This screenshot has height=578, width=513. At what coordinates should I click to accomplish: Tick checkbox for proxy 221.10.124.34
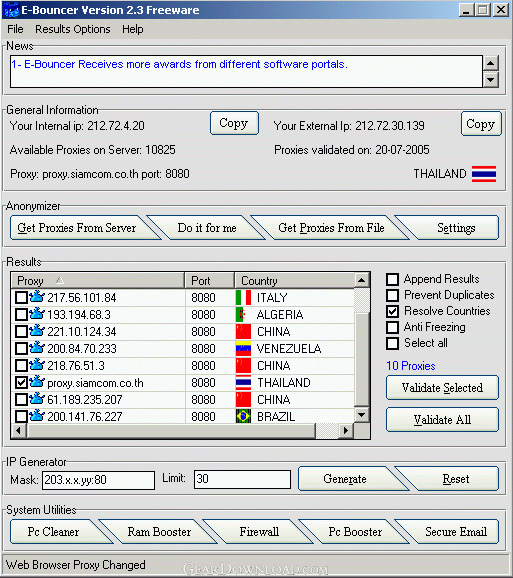click(x=21, y=331)
